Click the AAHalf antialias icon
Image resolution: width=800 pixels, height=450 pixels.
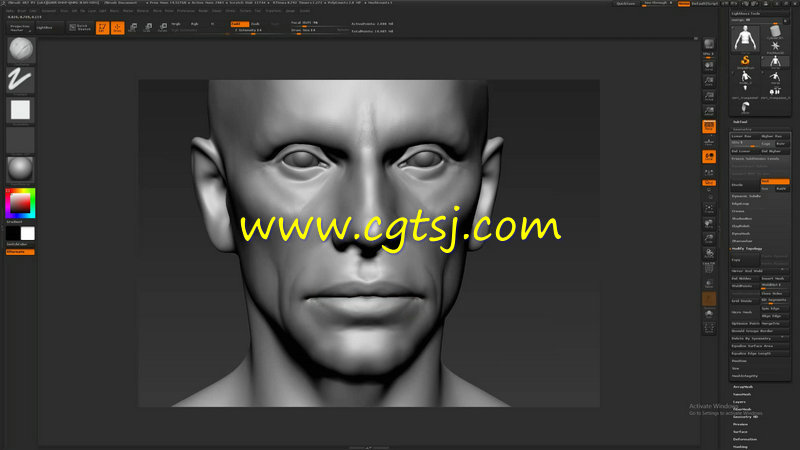click(709, 111)
